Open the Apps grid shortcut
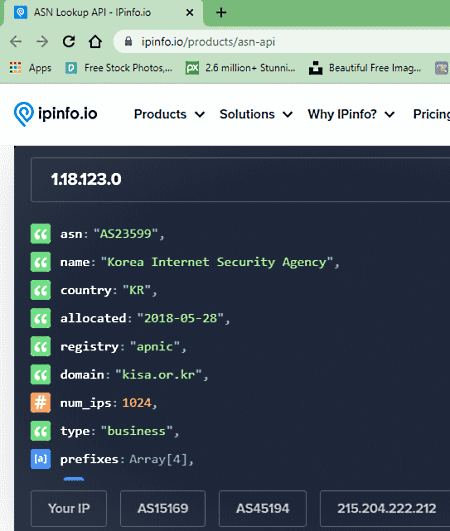This screenshot has height=531, width=450. click(30, 68)
